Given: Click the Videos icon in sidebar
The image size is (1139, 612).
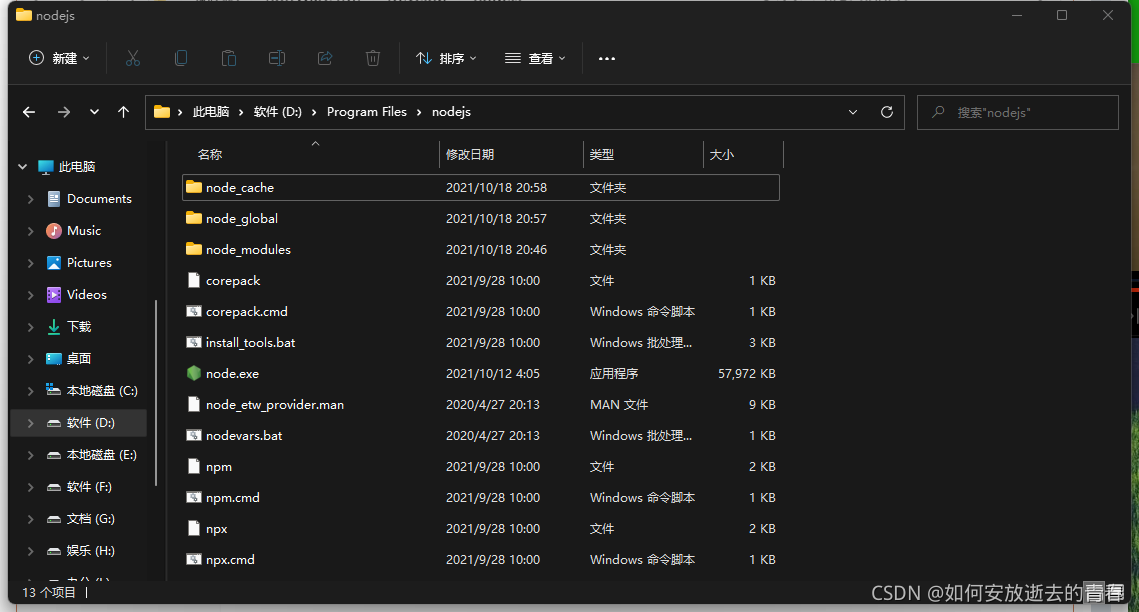Looking at the screenshot, I should [54, 295].
